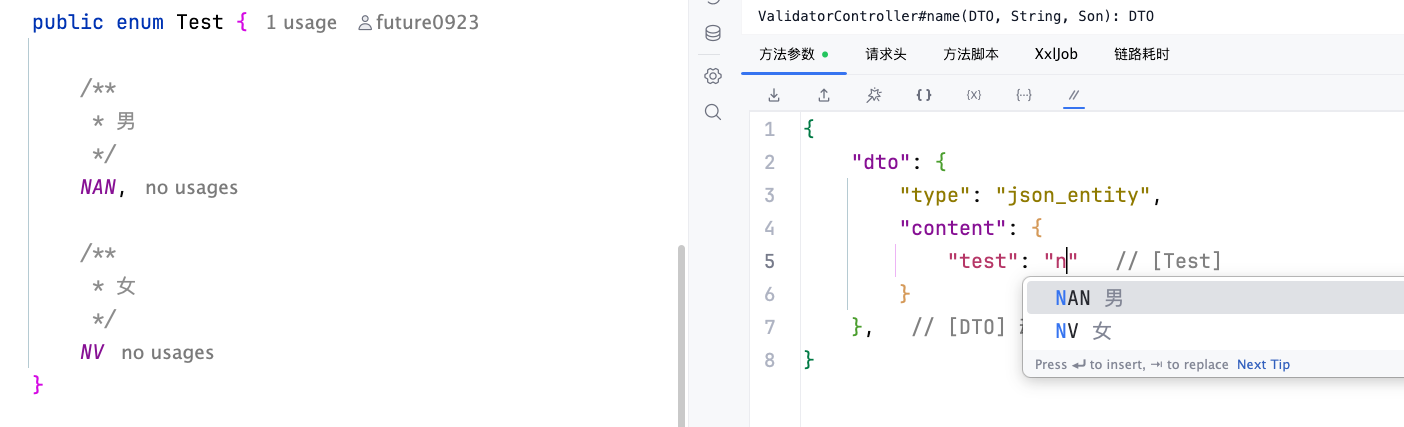Click the "type" key in JSON editor
This screenshot has height=427, width=1404.
tap(937, 195)
